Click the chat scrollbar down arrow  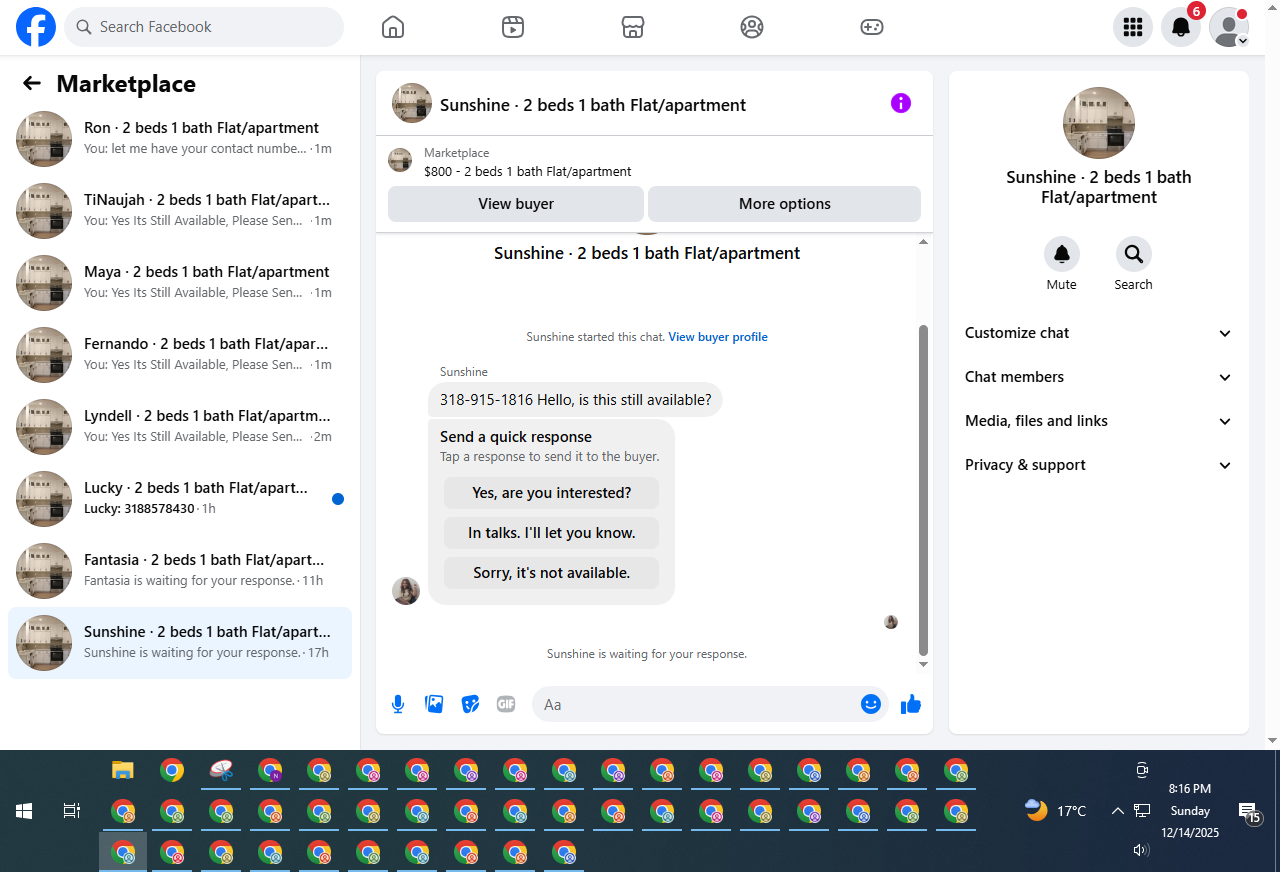(924, 665)
